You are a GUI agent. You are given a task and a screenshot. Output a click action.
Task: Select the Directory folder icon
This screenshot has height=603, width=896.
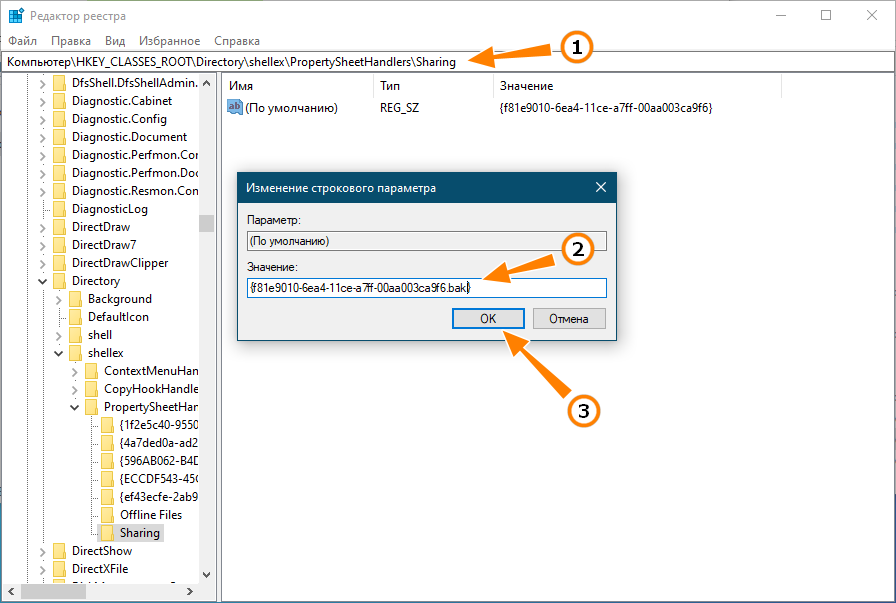tap(59, 281)
